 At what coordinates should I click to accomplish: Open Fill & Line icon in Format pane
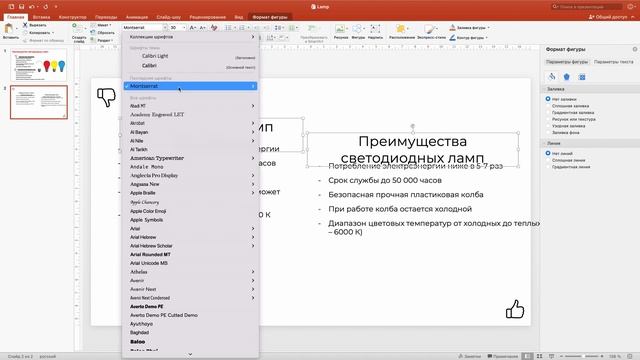[552, 76]
